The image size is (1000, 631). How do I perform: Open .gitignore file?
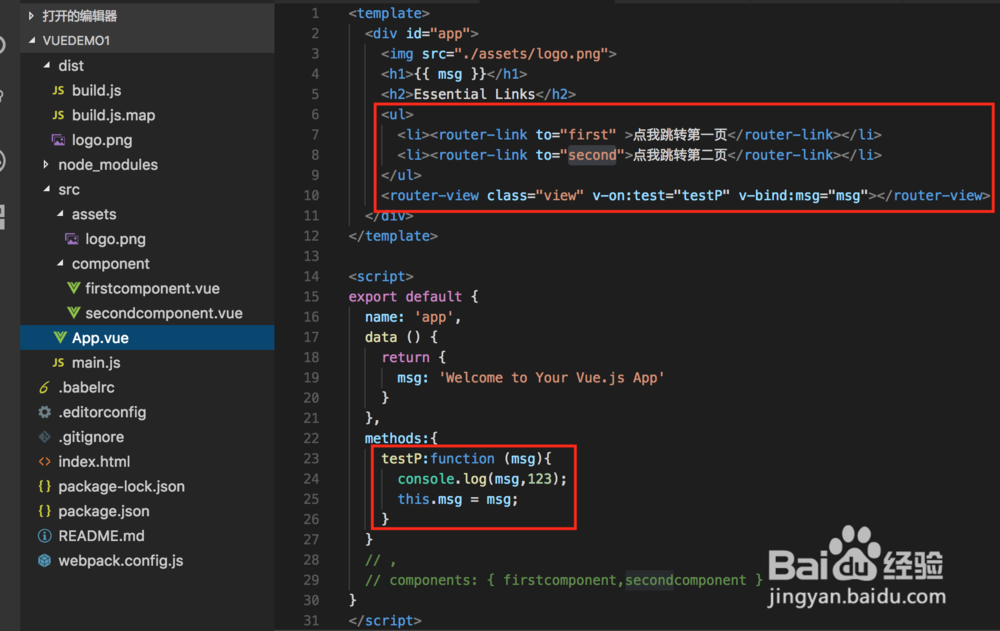pos(91,437)
